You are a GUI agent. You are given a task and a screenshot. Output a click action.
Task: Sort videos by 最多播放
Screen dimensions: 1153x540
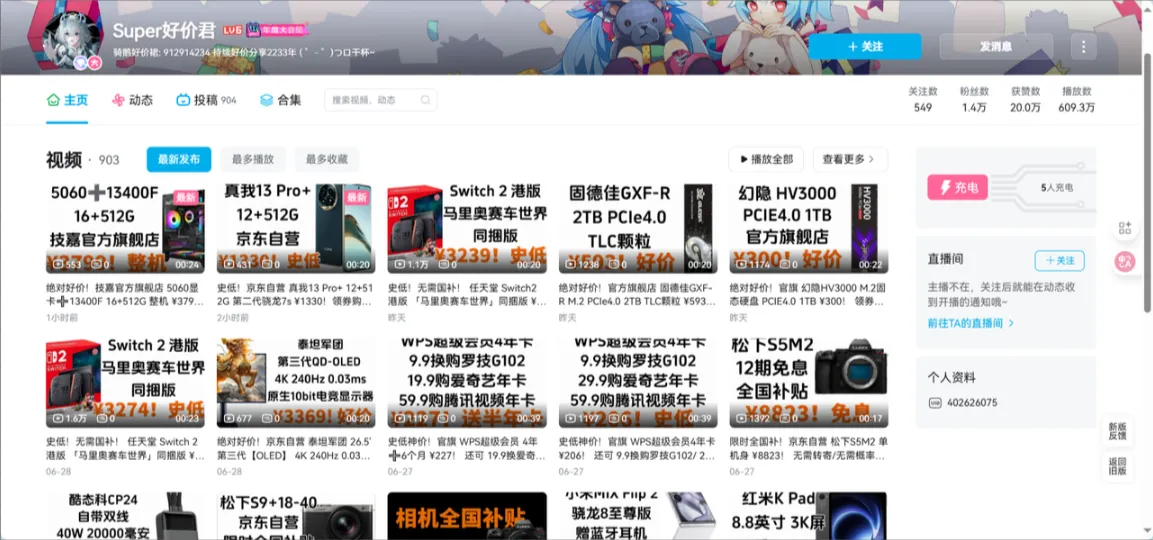coord(253,159)
